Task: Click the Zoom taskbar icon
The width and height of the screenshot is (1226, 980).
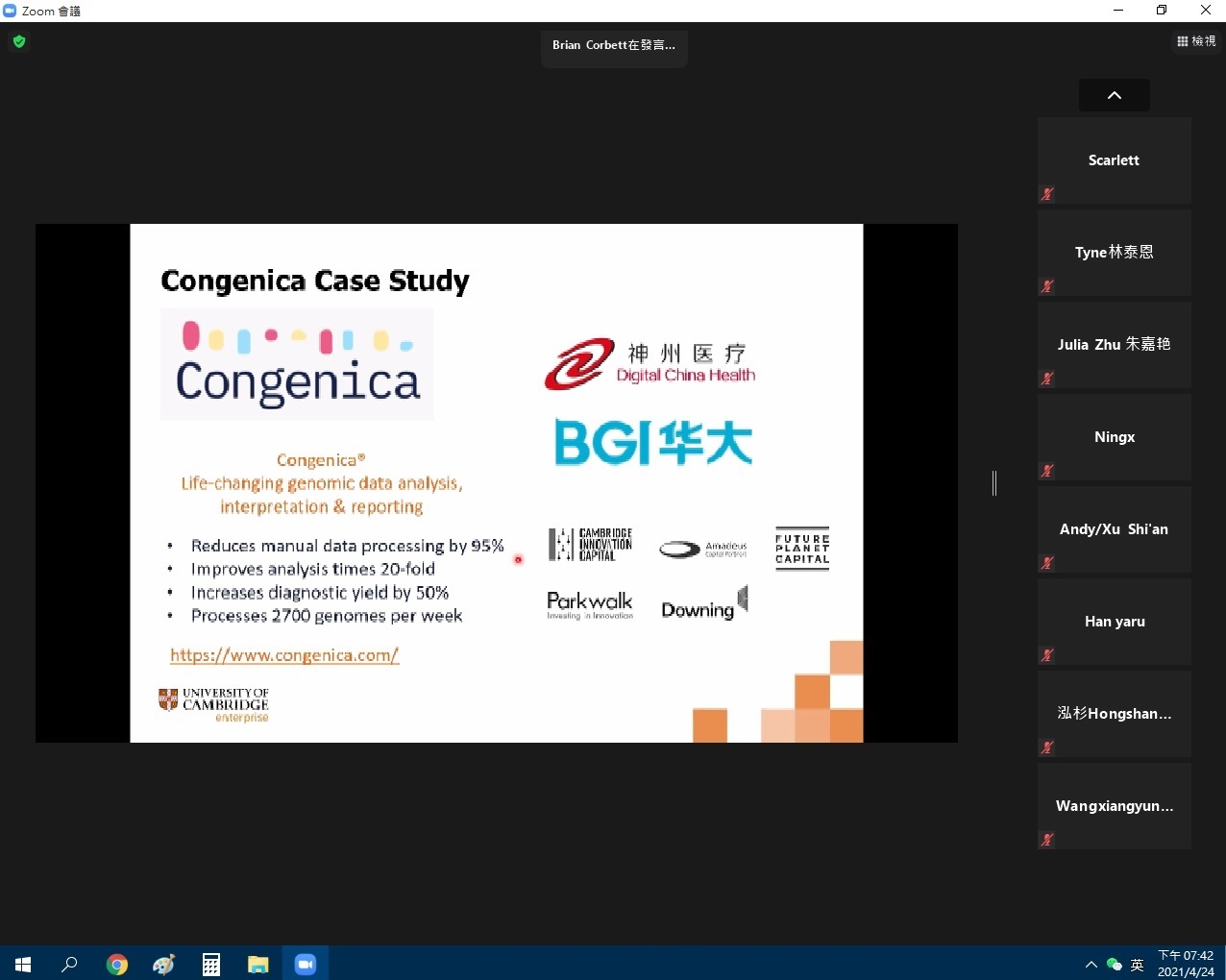Action: tap(306, 964)
